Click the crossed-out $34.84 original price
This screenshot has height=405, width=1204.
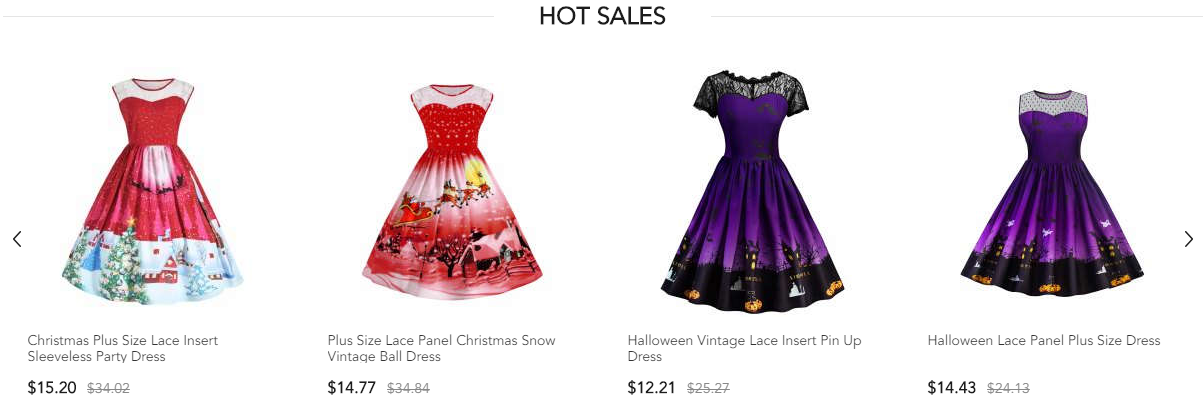[x=409, y=388]
